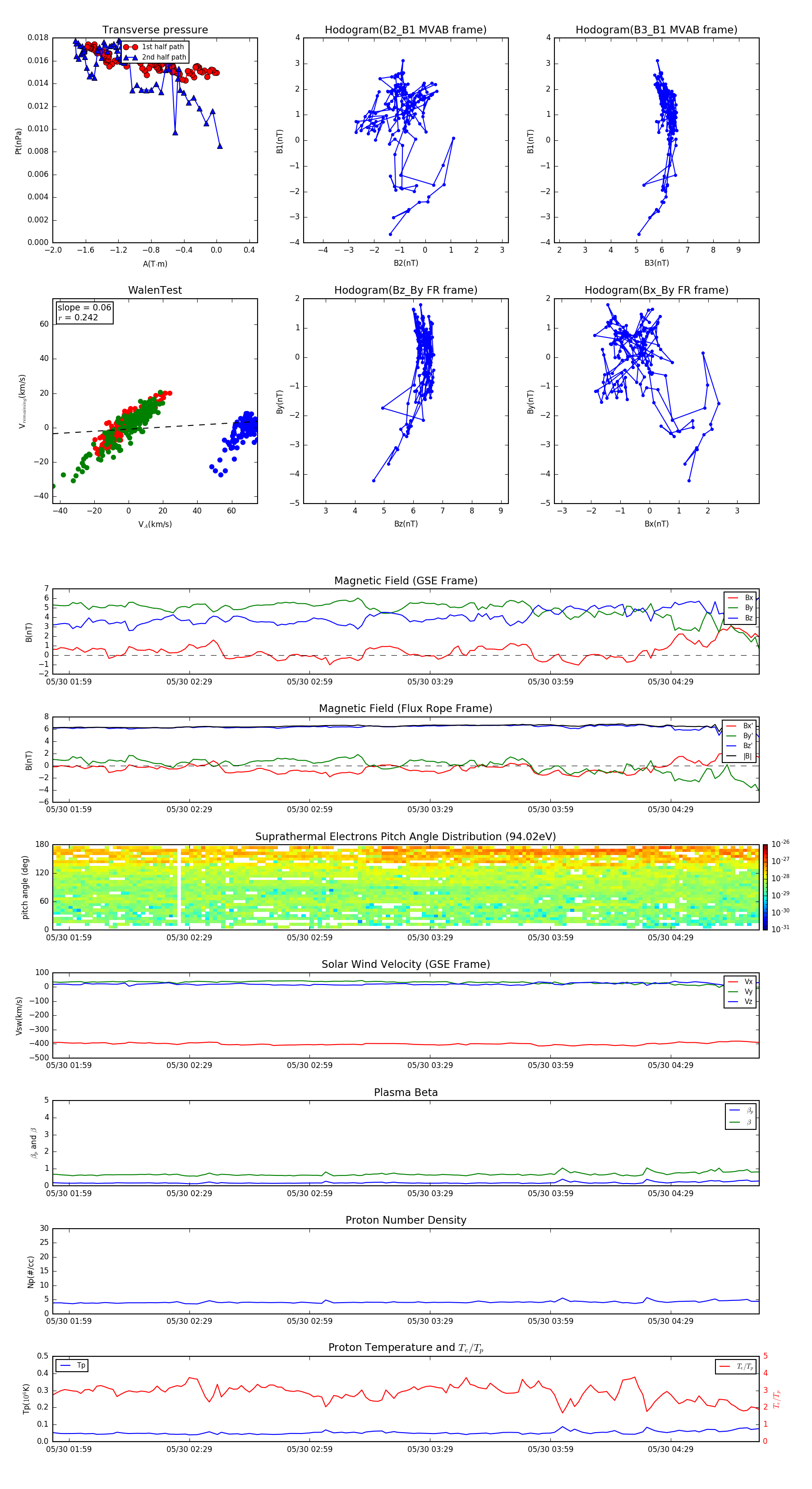
Task: Click the Magnetic Field (GSE Frame) title
Action: (406, 580)
